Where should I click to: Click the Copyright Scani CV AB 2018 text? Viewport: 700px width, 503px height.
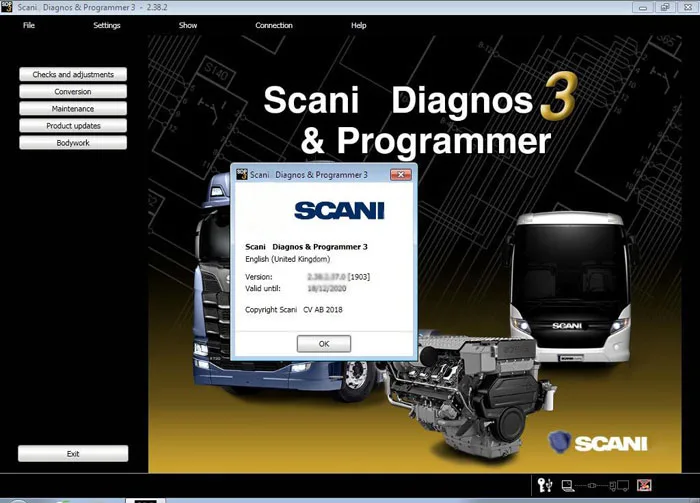pyautogui.click(x=294, y=310)
